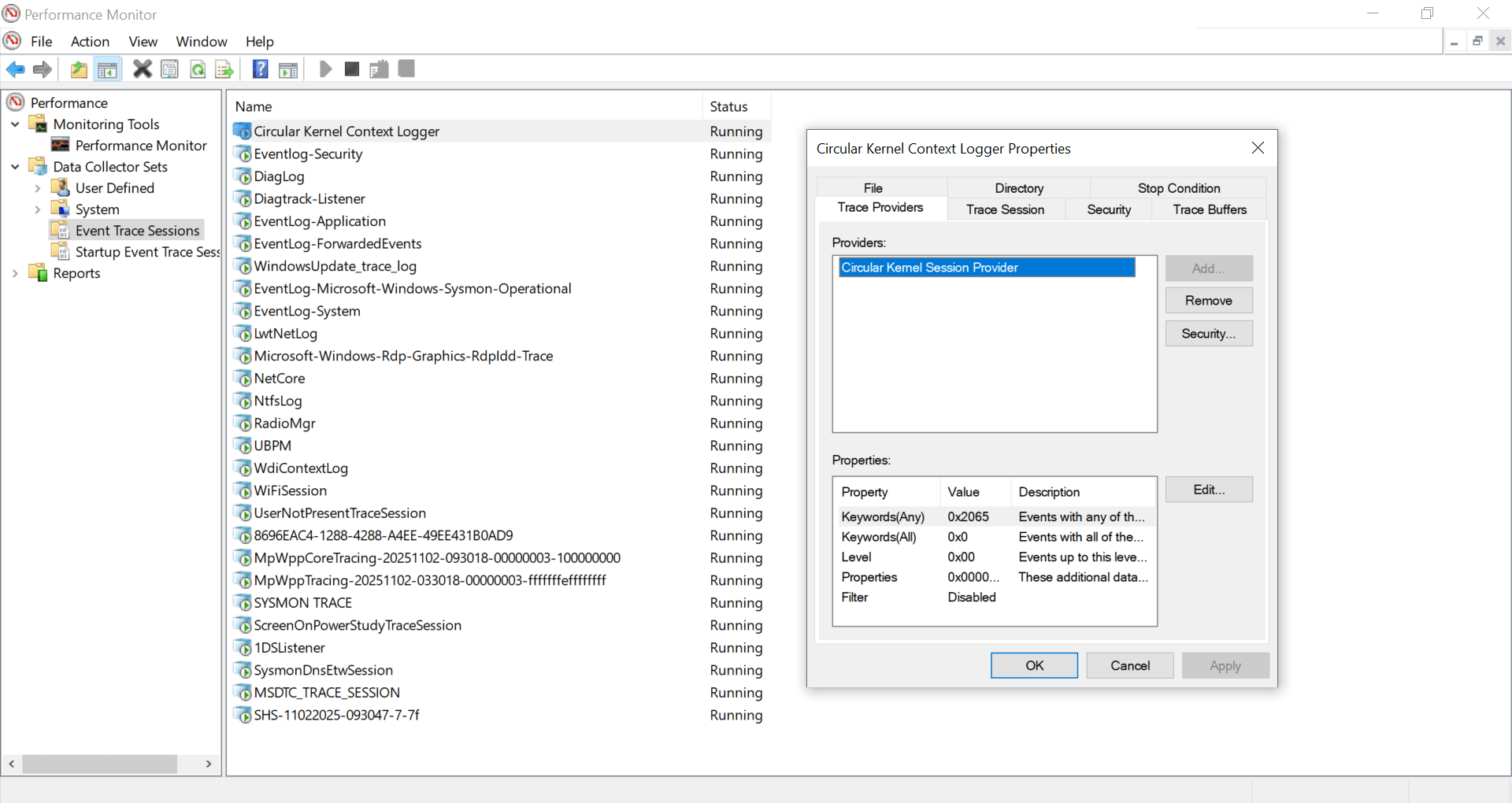
Task: Open the Action menu
Action: [x=89, y=42]
